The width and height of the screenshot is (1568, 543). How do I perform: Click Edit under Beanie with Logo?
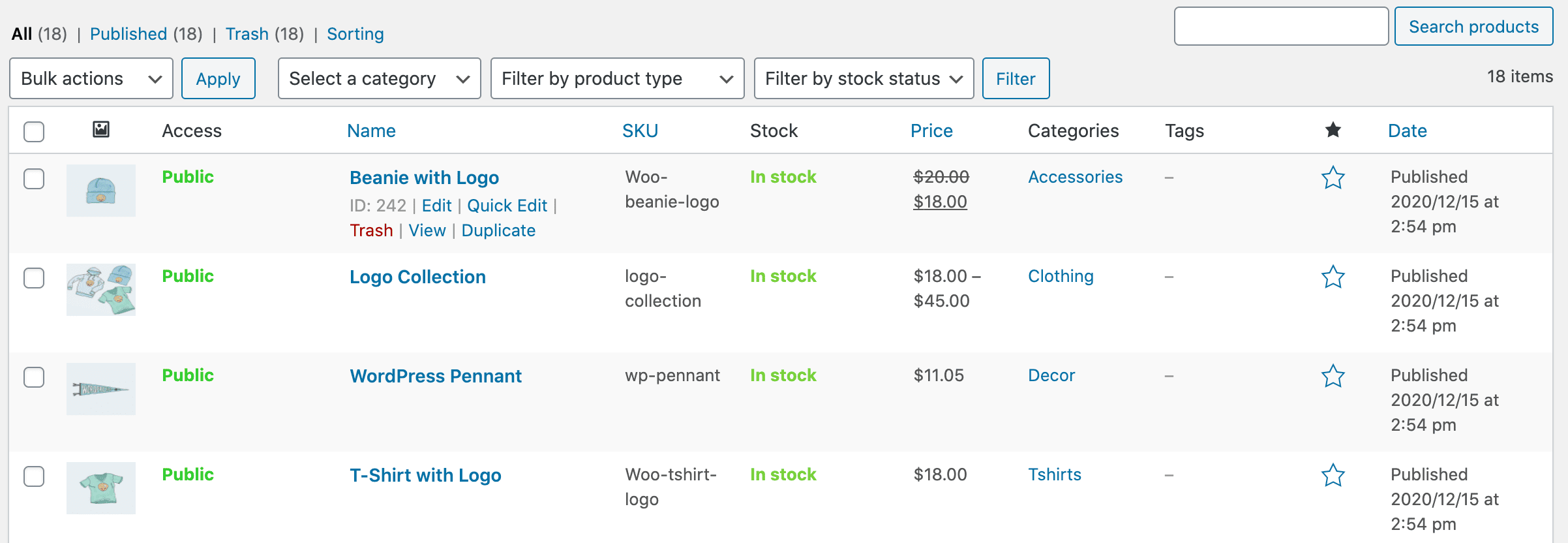[x=436, y=206]
